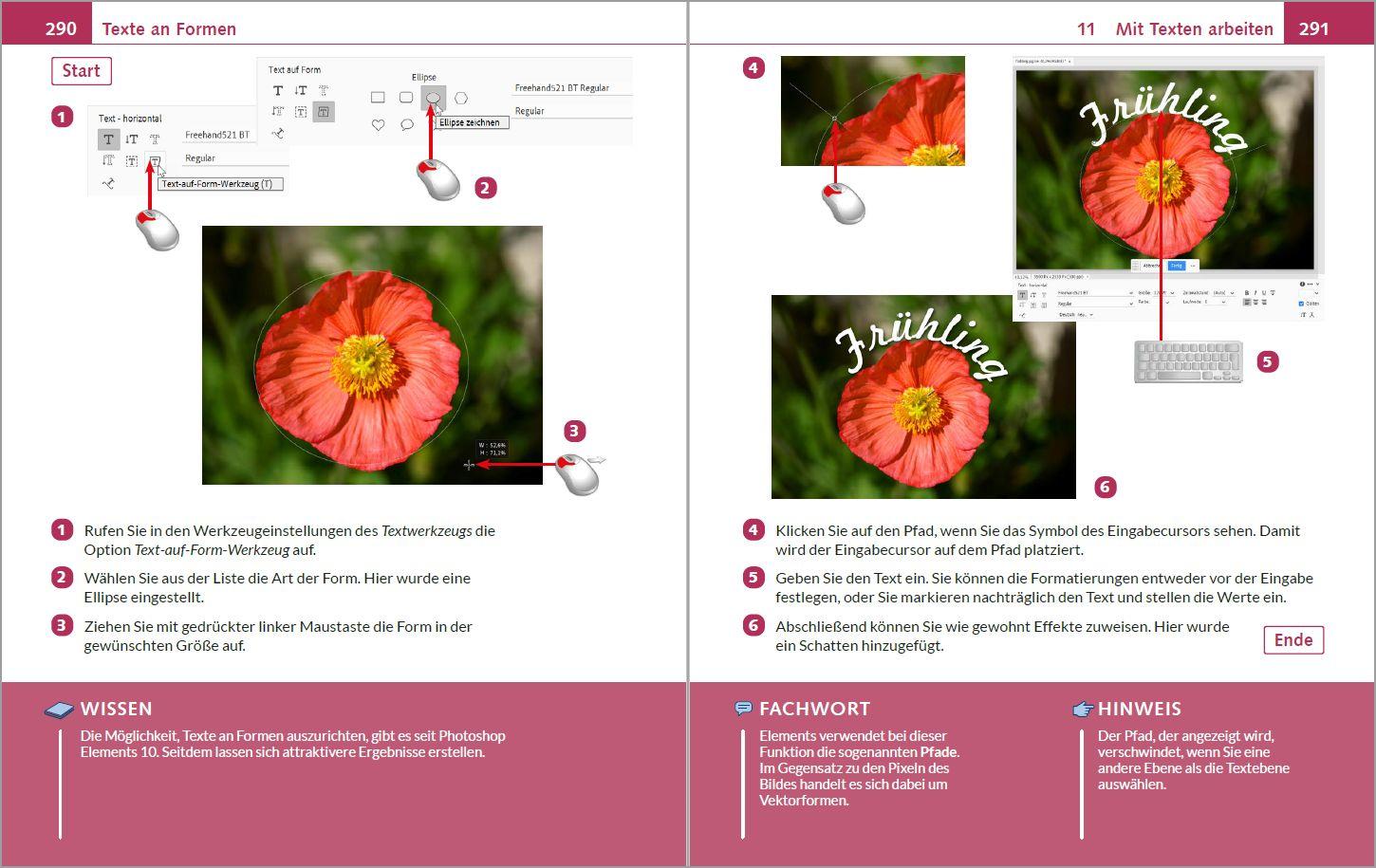The image size is (1376, 868).
Task: Enable the Glätten anti-aliasing checkbox
Action: [x=1300, y=305]
